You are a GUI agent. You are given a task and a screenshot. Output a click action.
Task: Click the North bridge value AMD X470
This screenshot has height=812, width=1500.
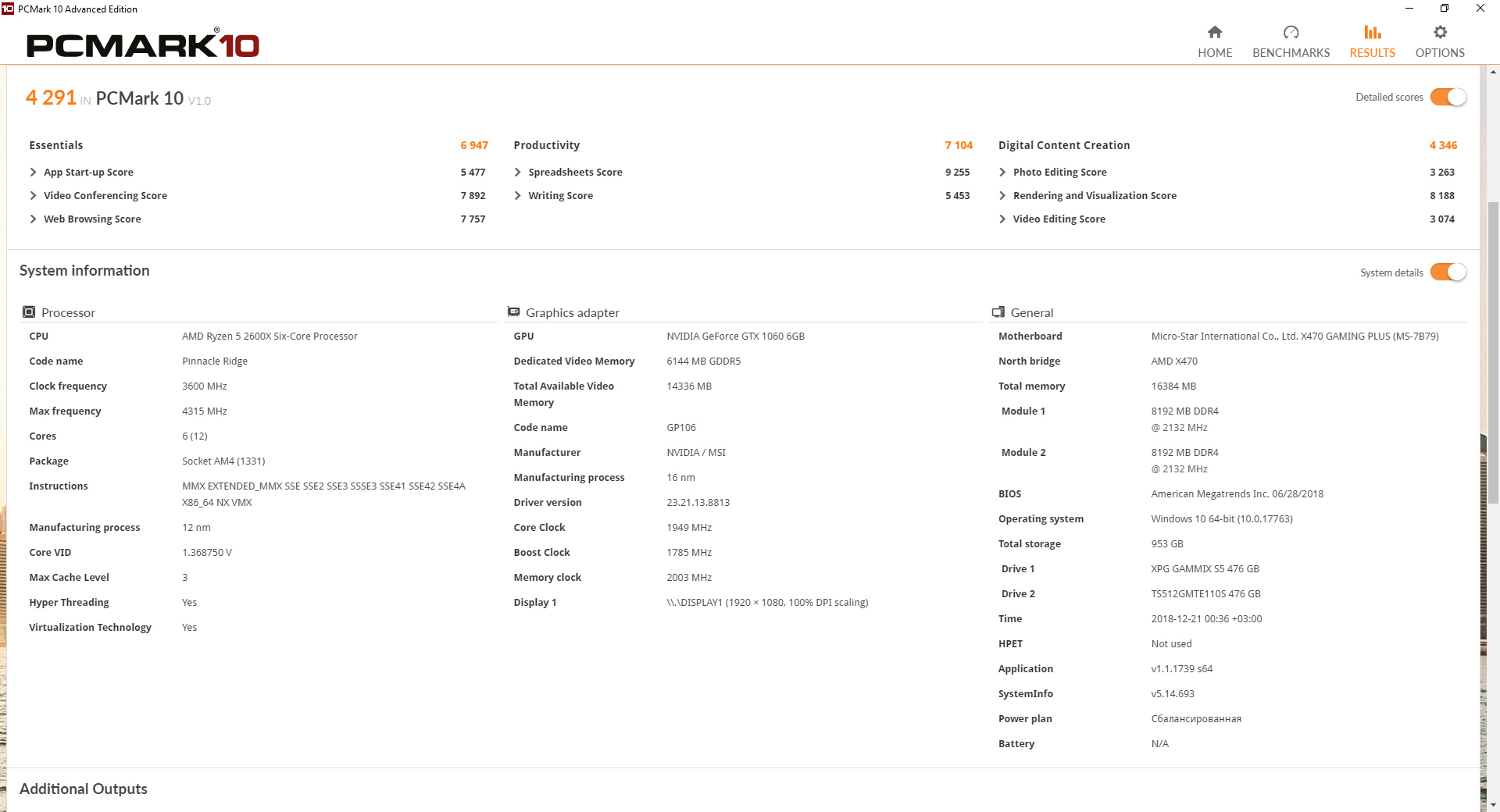coord(1174,361)
